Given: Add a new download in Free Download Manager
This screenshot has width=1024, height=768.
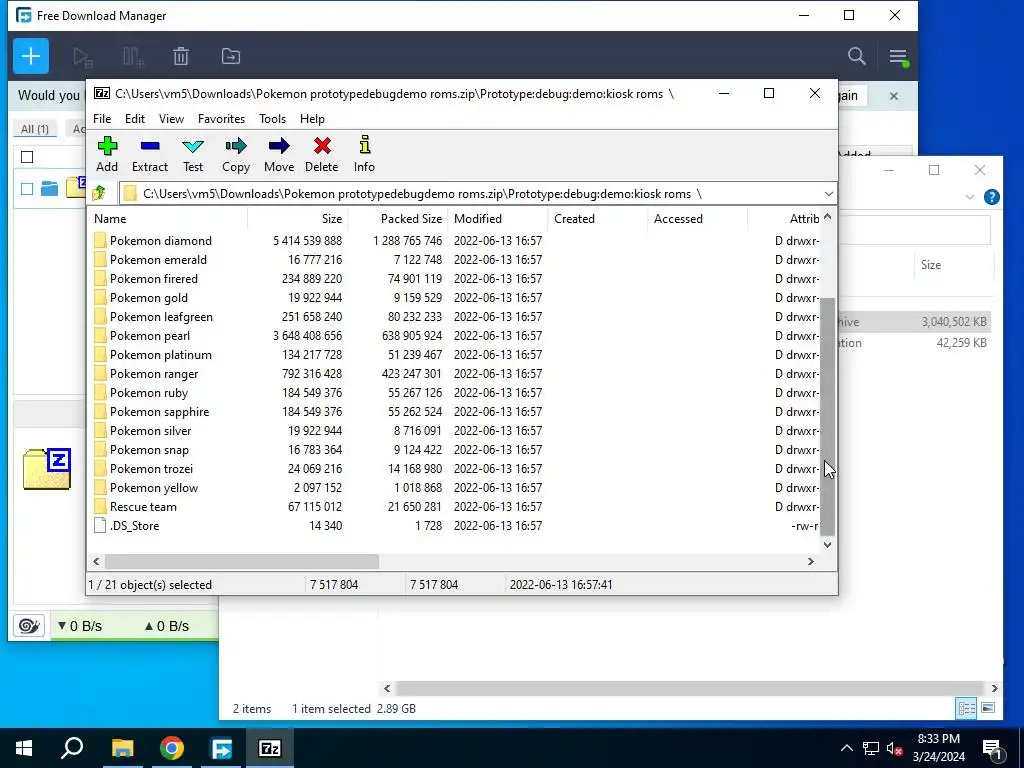Looking at the screenshot, I should tap(31, 56).
